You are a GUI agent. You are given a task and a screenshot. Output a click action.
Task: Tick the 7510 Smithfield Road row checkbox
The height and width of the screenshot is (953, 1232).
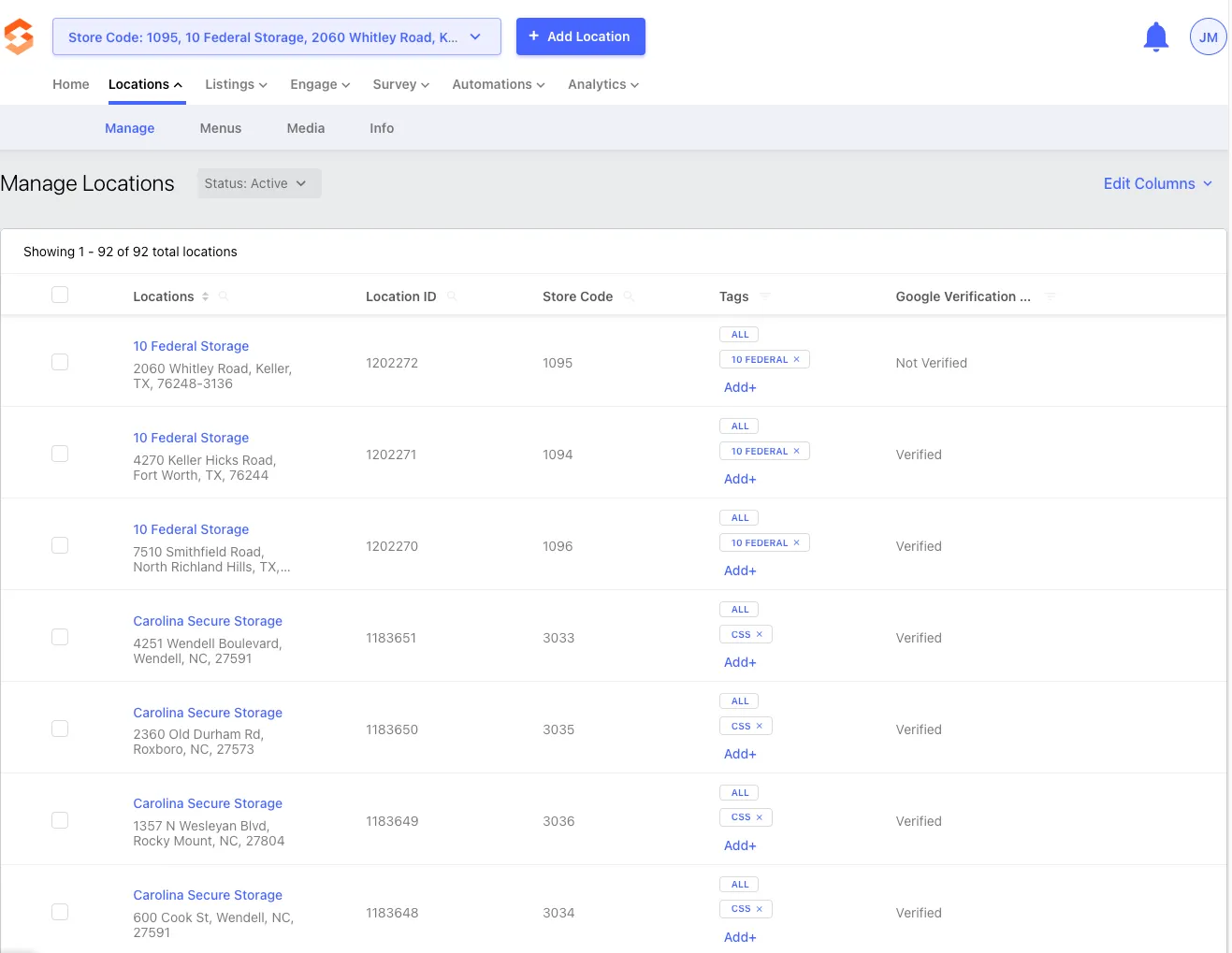click(x=60, y=545)
